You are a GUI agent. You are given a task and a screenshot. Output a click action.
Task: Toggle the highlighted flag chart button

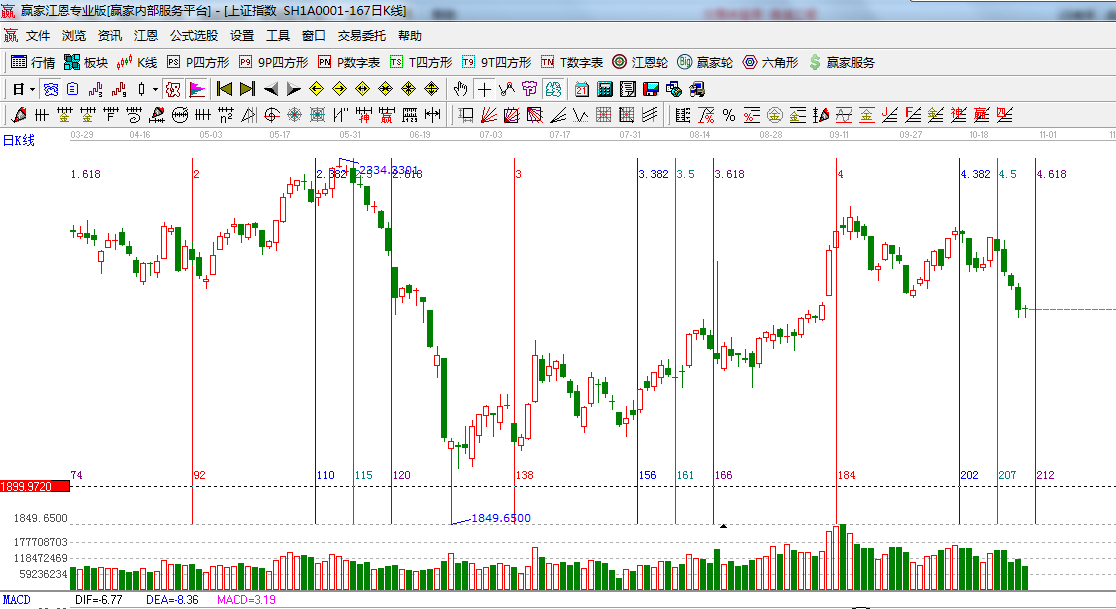coord(197,89)
